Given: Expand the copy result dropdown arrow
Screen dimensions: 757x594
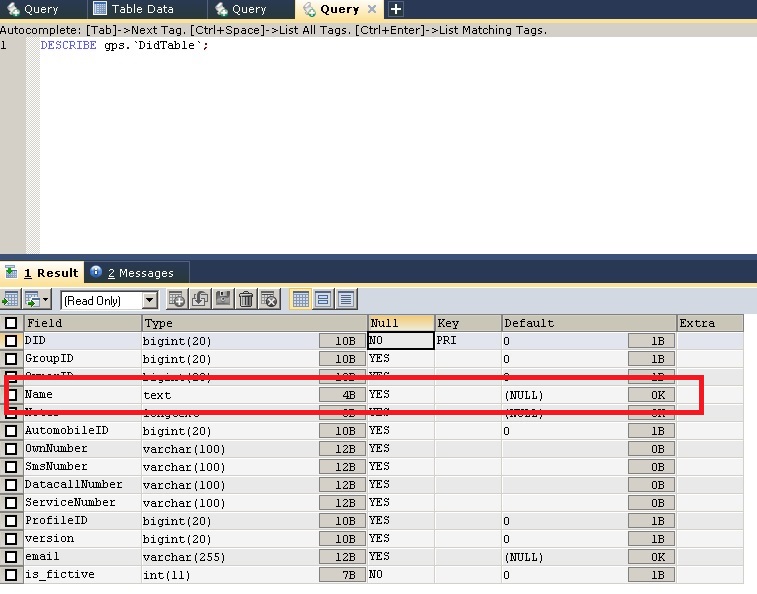Looking at the screenshot, I should pos(46,300).
